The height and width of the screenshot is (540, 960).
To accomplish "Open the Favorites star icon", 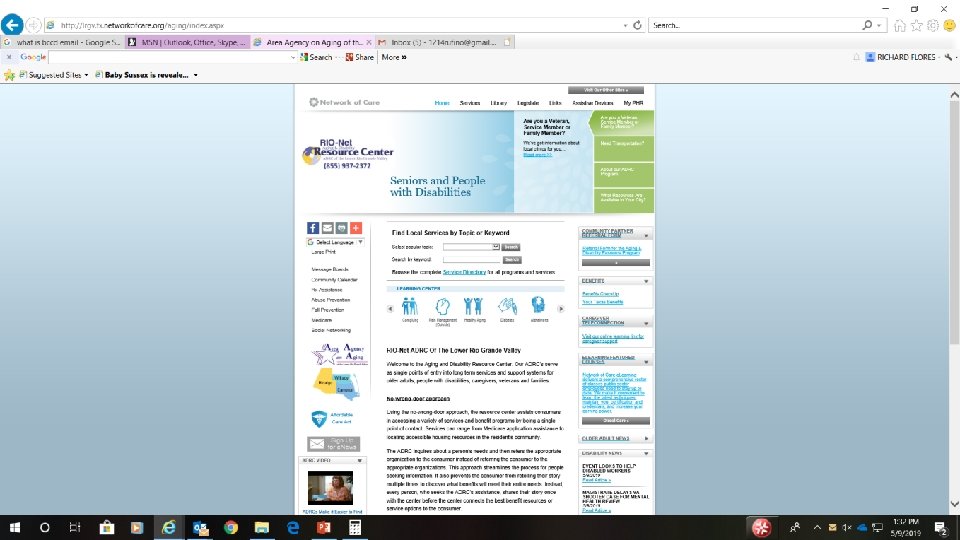I will point(917,25).
